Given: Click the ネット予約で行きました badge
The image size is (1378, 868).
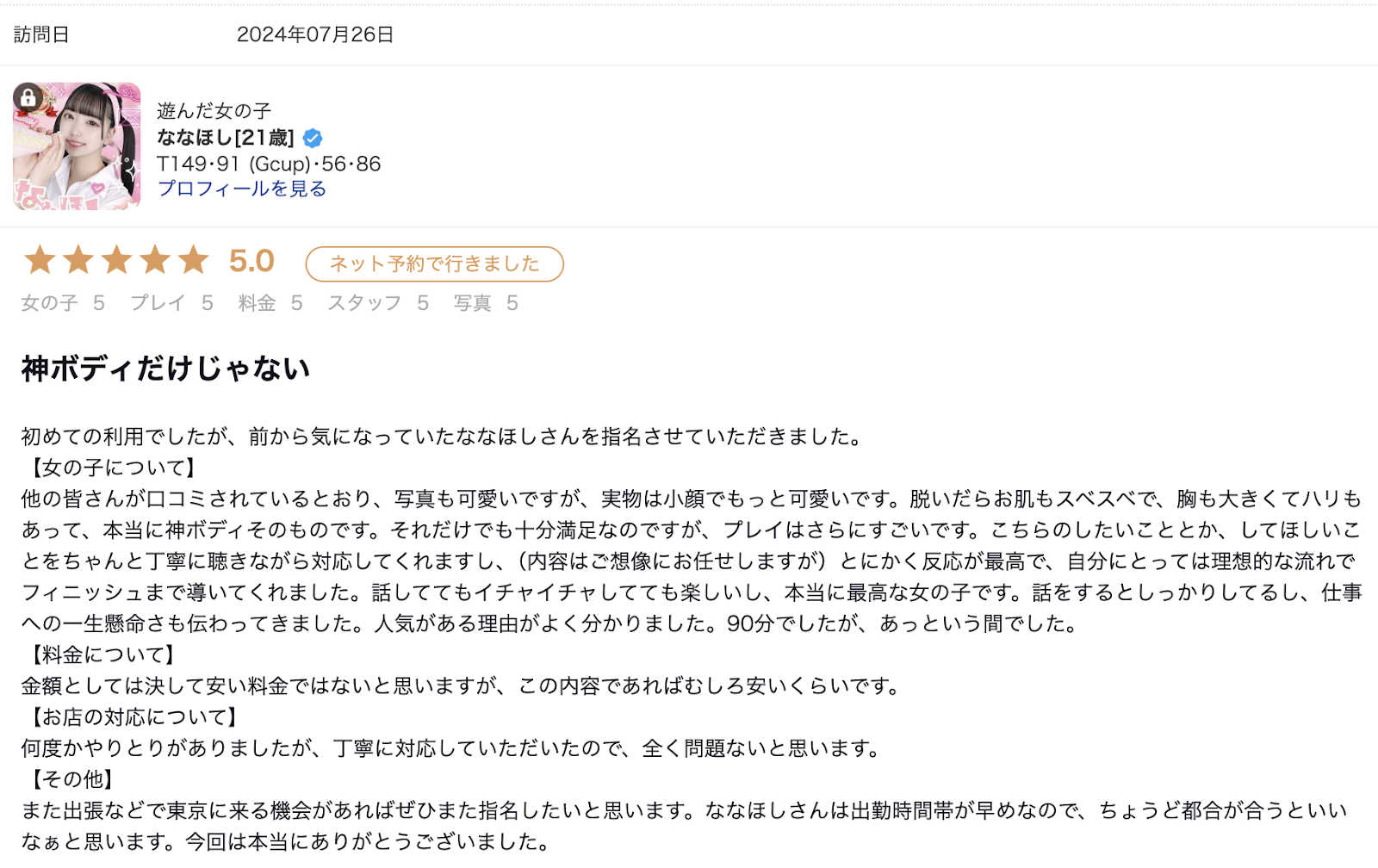Looking at the screenshot, I should tap(435, 264).
